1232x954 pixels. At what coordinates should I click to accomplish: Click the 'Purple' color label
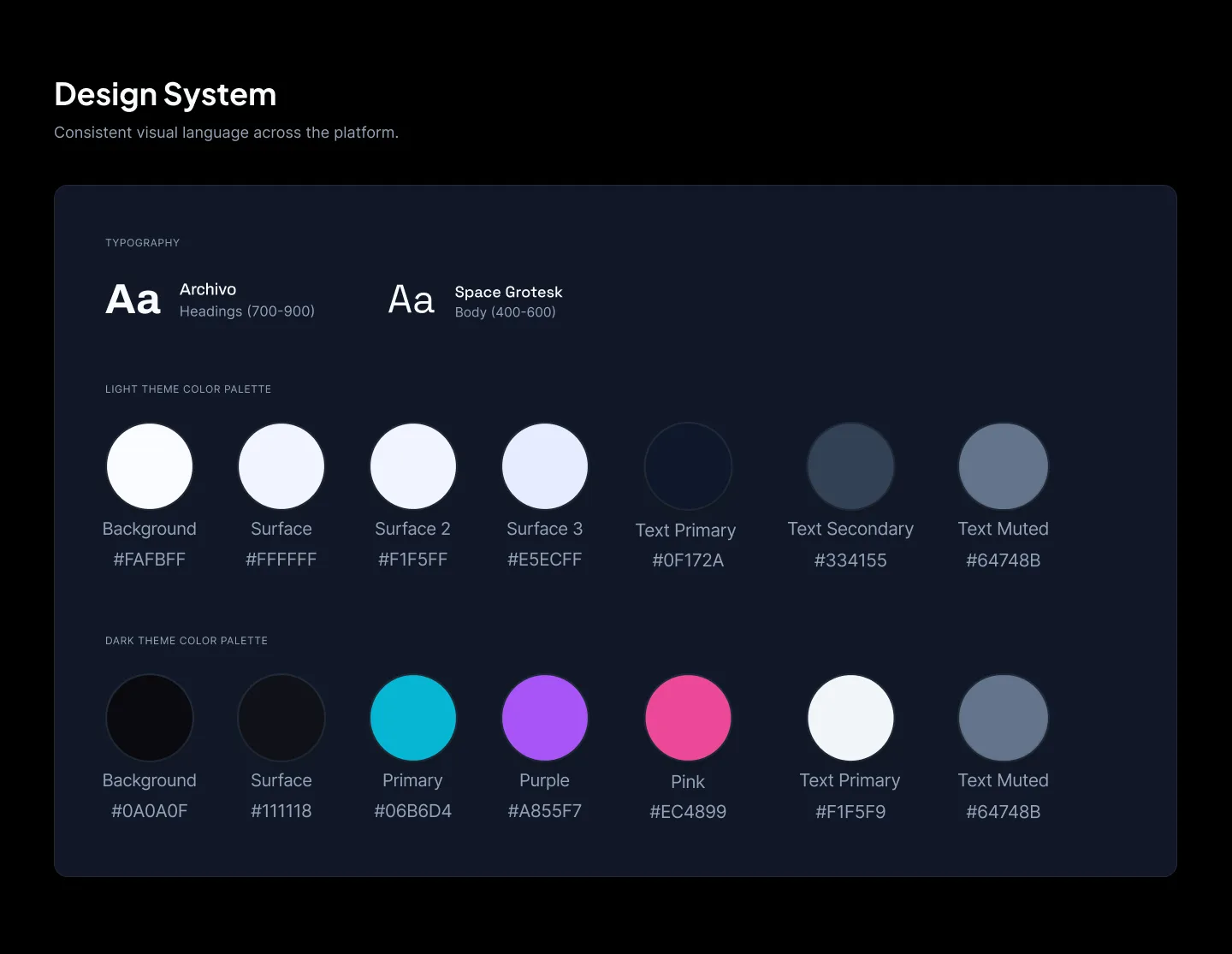(x=545, y=780)
